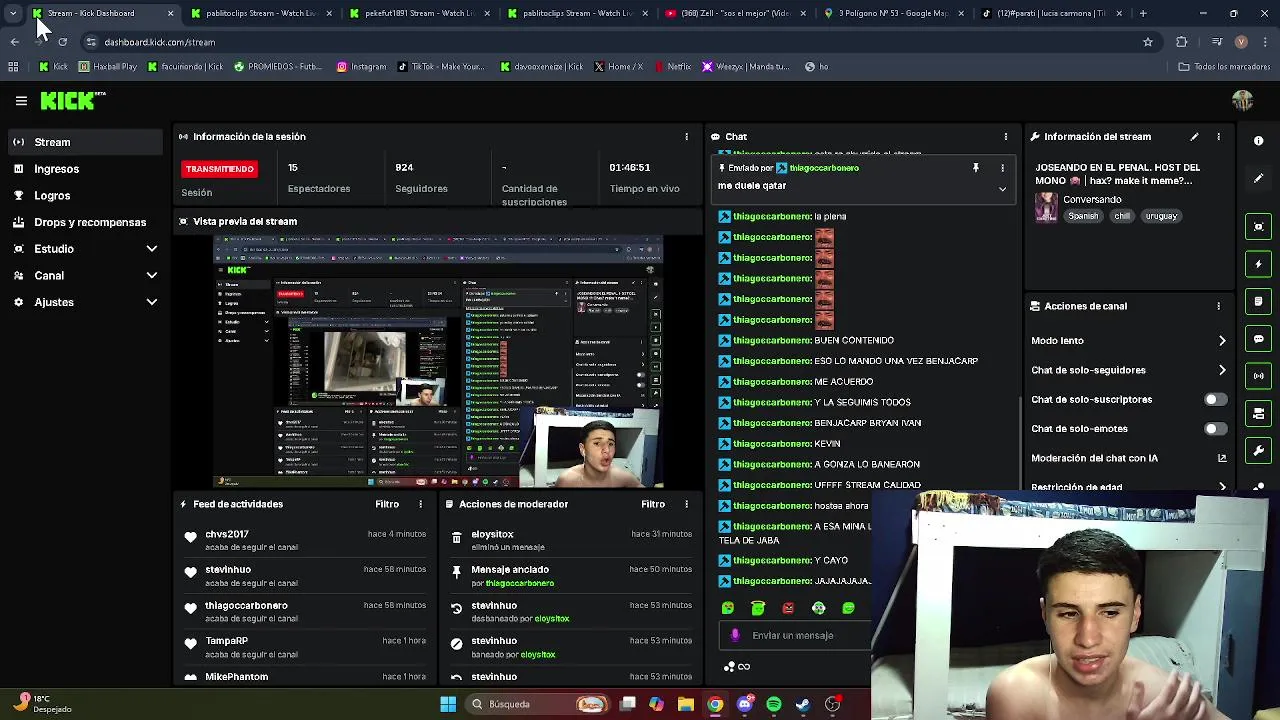Screen dimensions: 1280x720
Task: Toggle the wrench stream info icon in right sidebar
Action: (x=1259, y=451)
